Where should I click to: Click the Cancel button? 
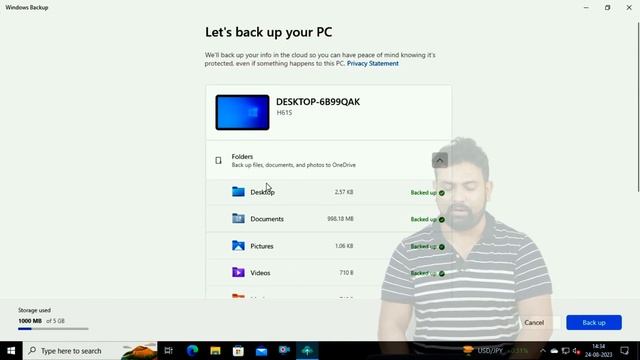click(x=534, y=322)
